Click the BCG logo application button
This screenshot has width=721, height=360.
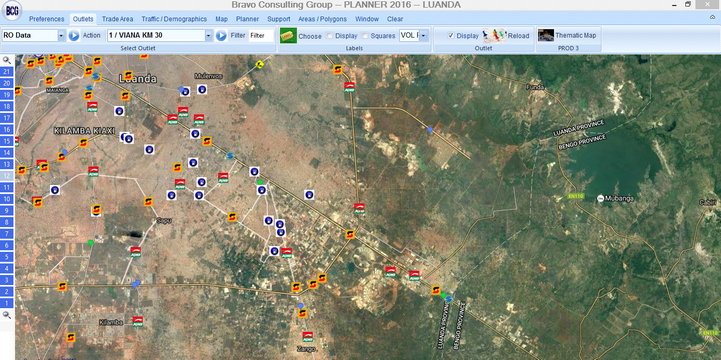pyautogui.click(x=12, y=11)
